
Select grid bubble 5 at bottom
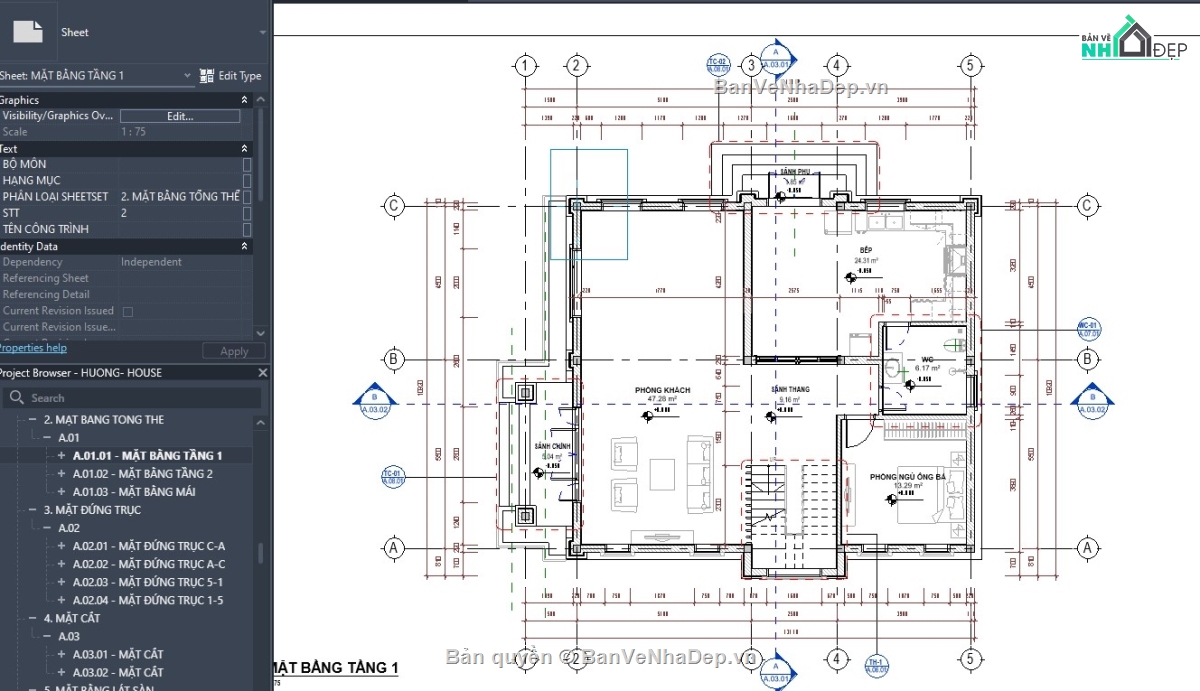point(969,659)
